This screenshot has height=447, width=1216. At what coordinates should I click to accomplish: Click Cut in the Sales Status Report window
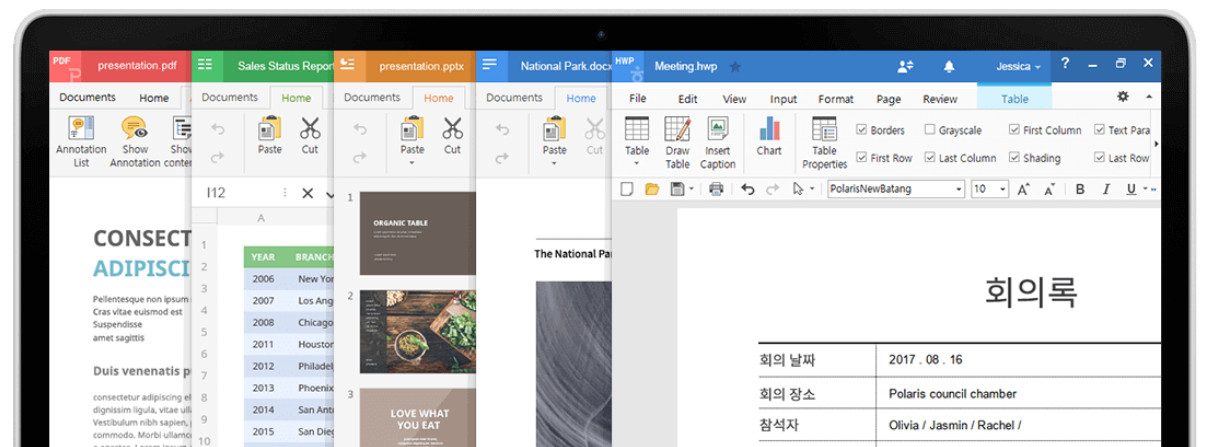[310, 136]
